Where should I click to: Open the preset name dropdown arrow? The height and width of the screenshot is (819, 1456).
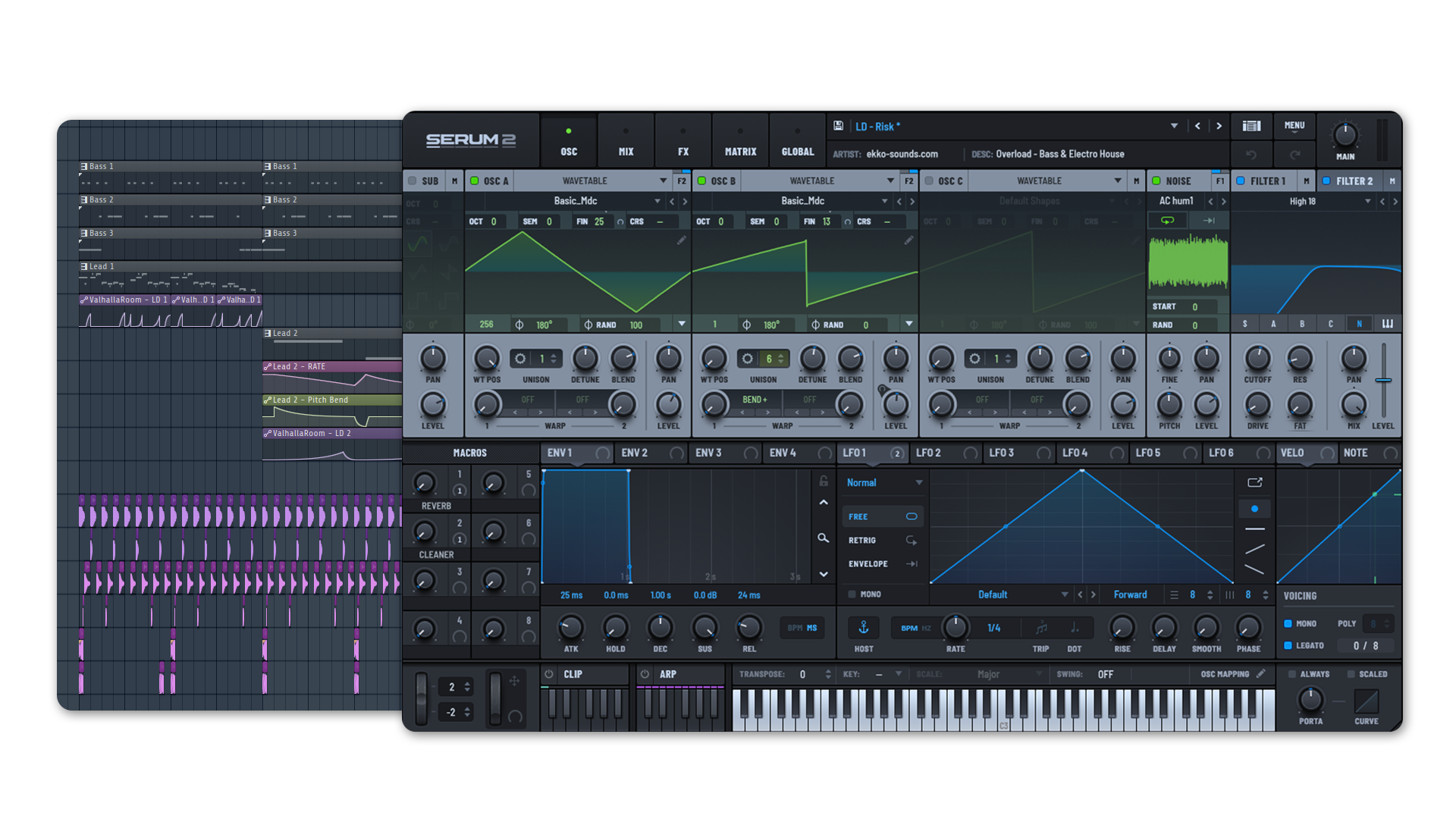[x=1174, y=126]
